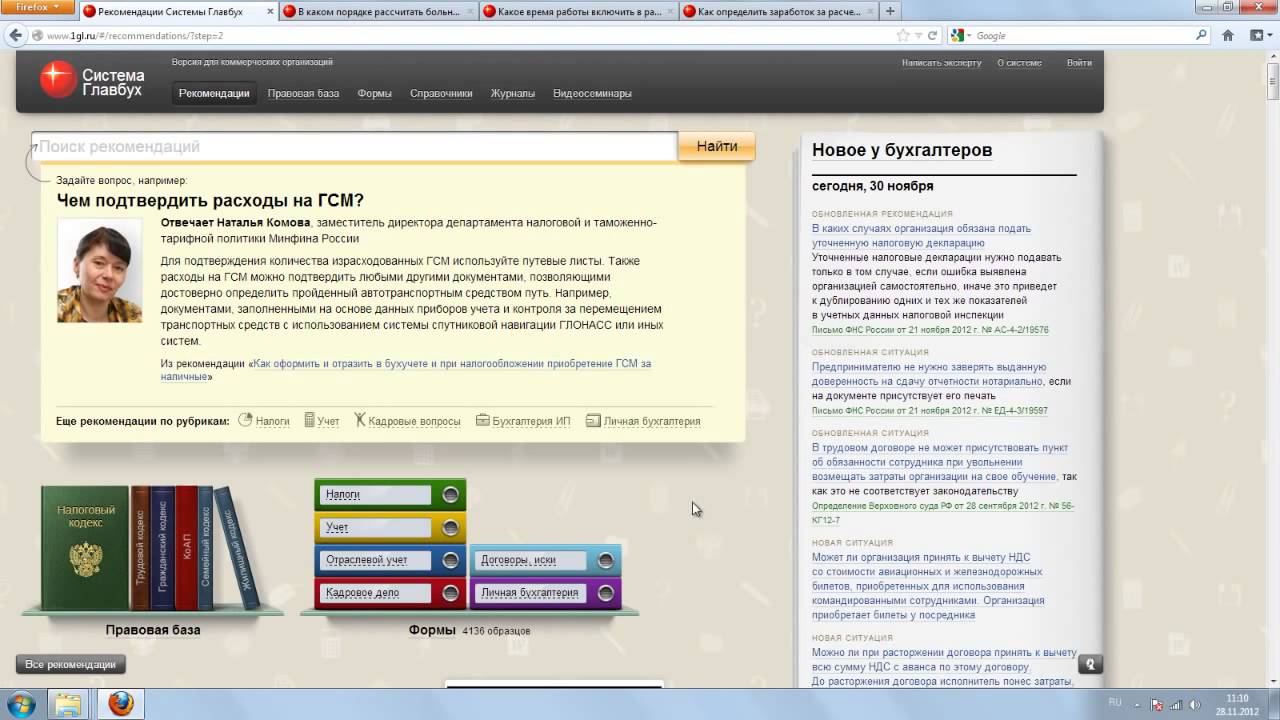The image size is (1280, 720).
Task: Open Письмо ФНС № АС-4-2/19576 link
Action: point(930,330)
